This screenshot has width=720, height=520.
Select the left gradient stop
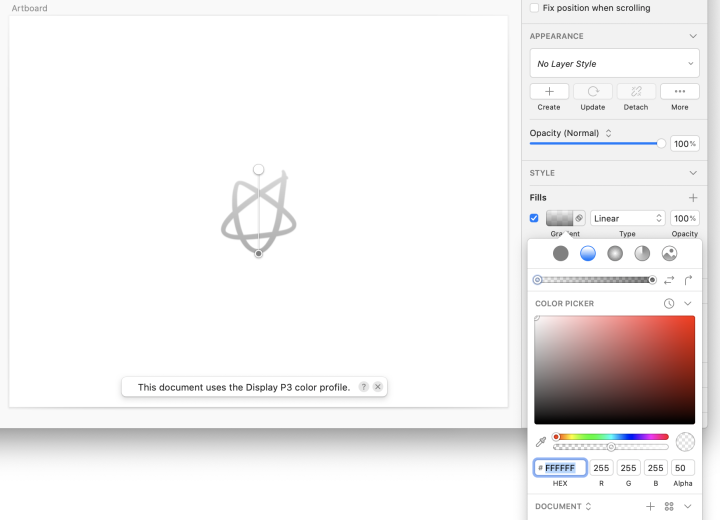tap(537, 280)
